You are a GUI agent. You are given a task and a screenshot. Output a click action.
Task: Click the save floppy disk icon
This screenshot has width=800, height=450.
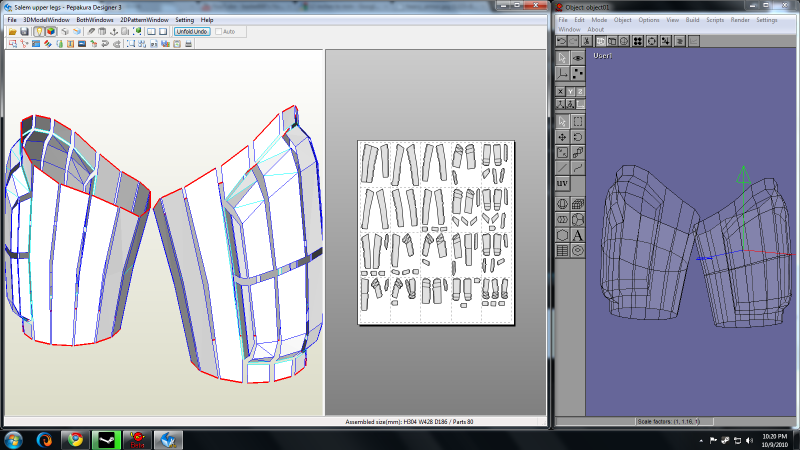coord(24,32)
